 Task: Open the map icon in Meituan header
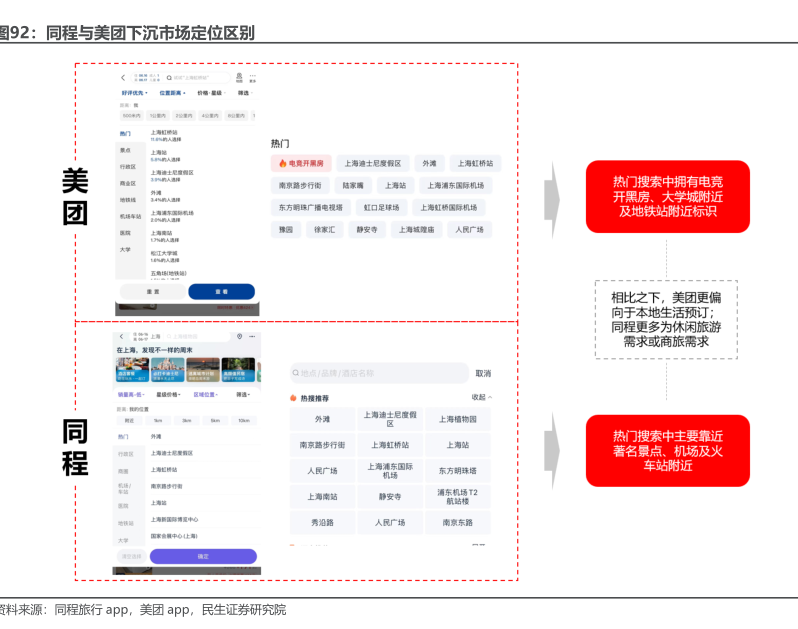click(239, 77)
